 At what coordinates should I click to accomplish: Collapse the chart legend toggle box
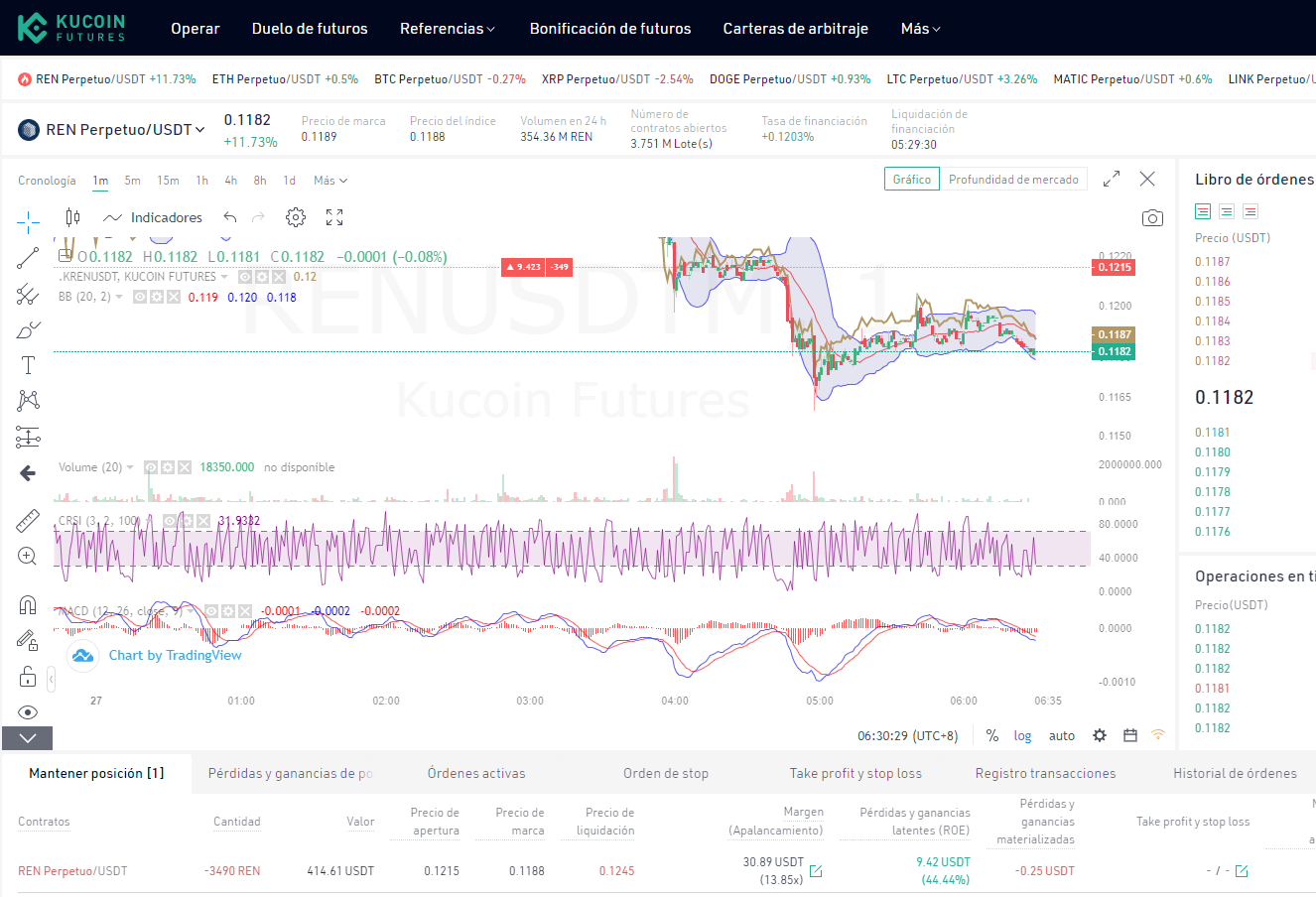coord(65,257)
